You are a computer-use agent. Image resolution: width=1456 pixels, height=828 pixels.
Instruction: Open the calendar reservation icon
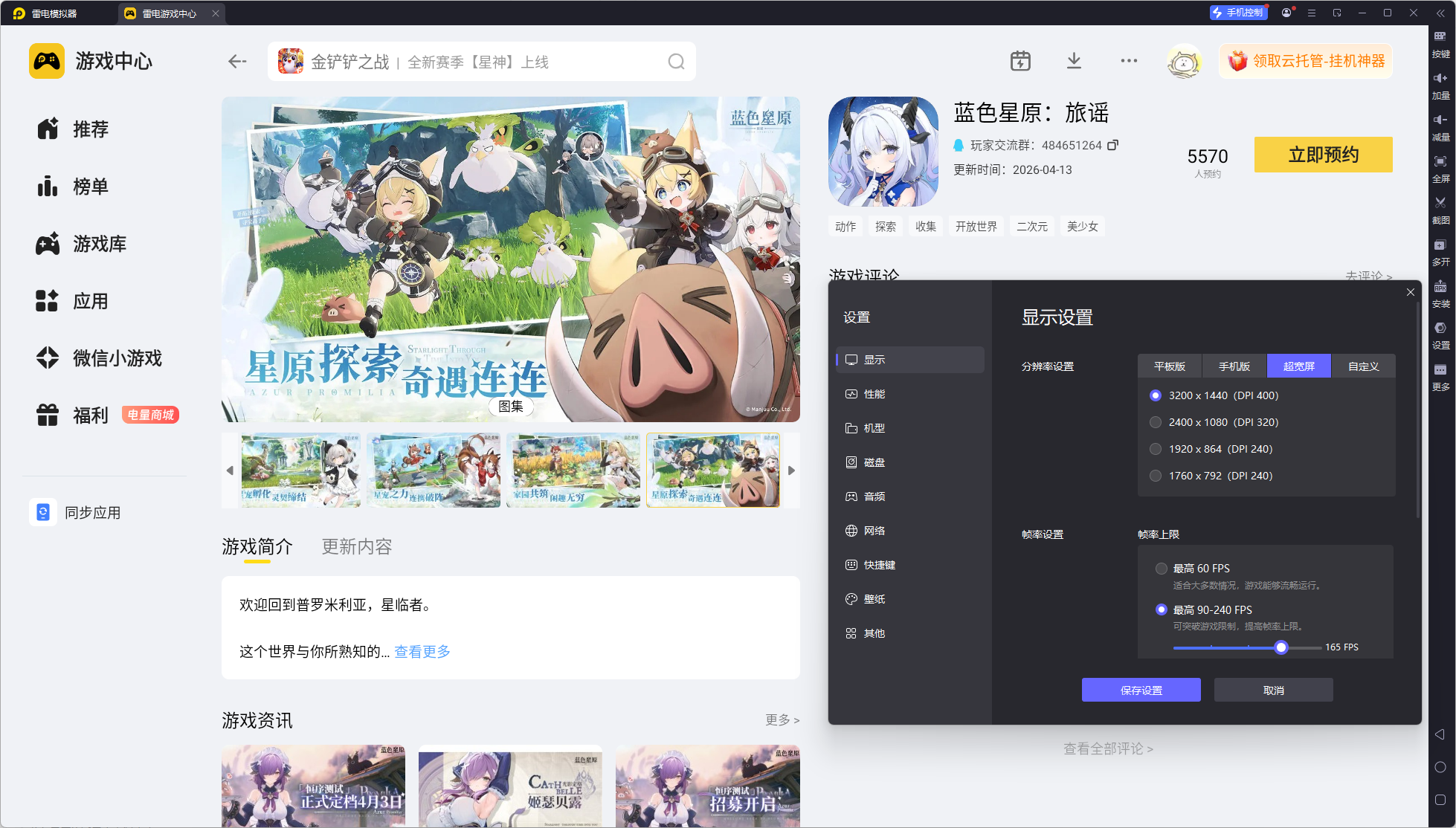point(1020,61)
